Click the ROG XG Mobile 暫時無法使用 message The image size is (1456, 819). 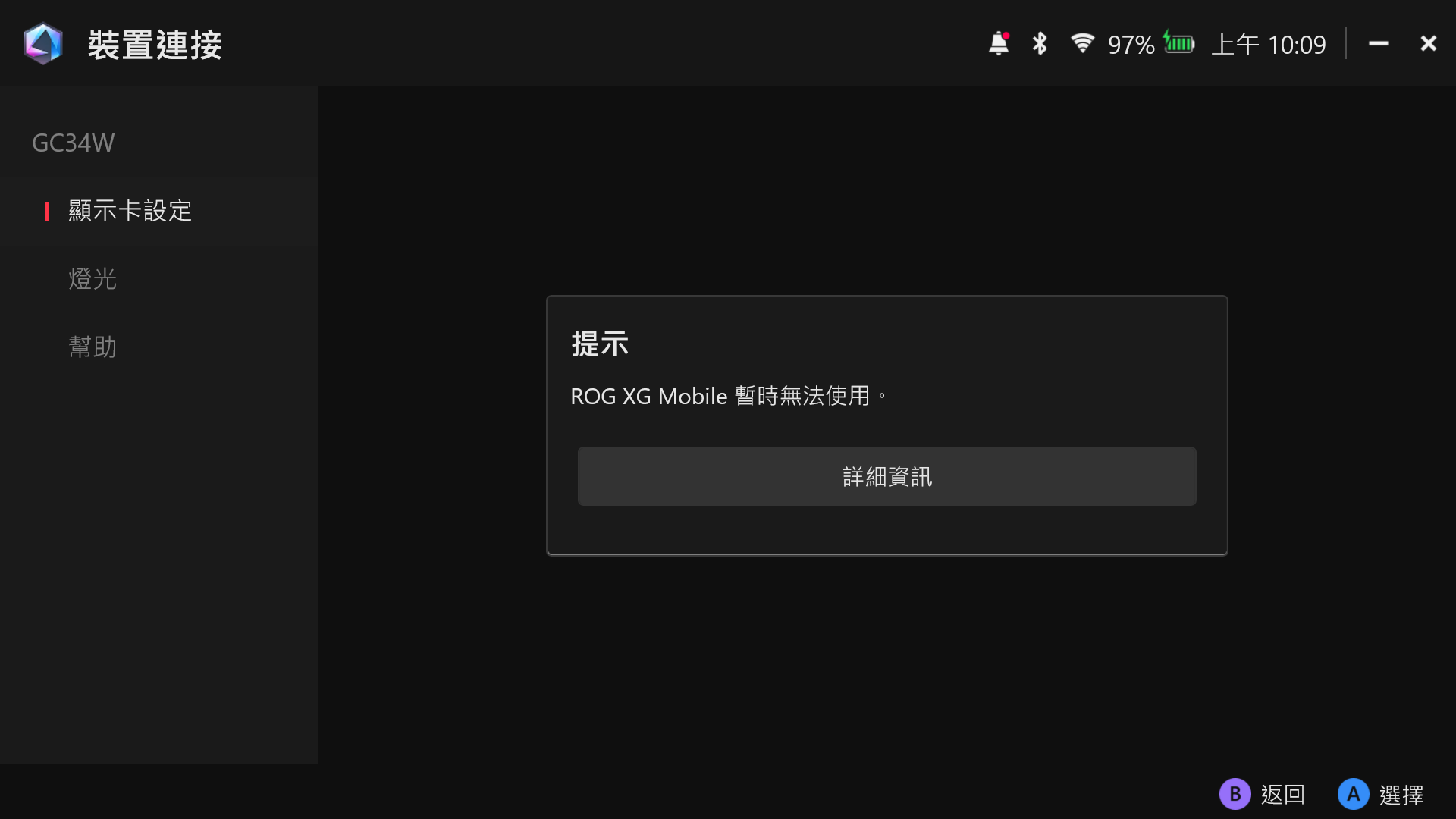pos(729,396)
